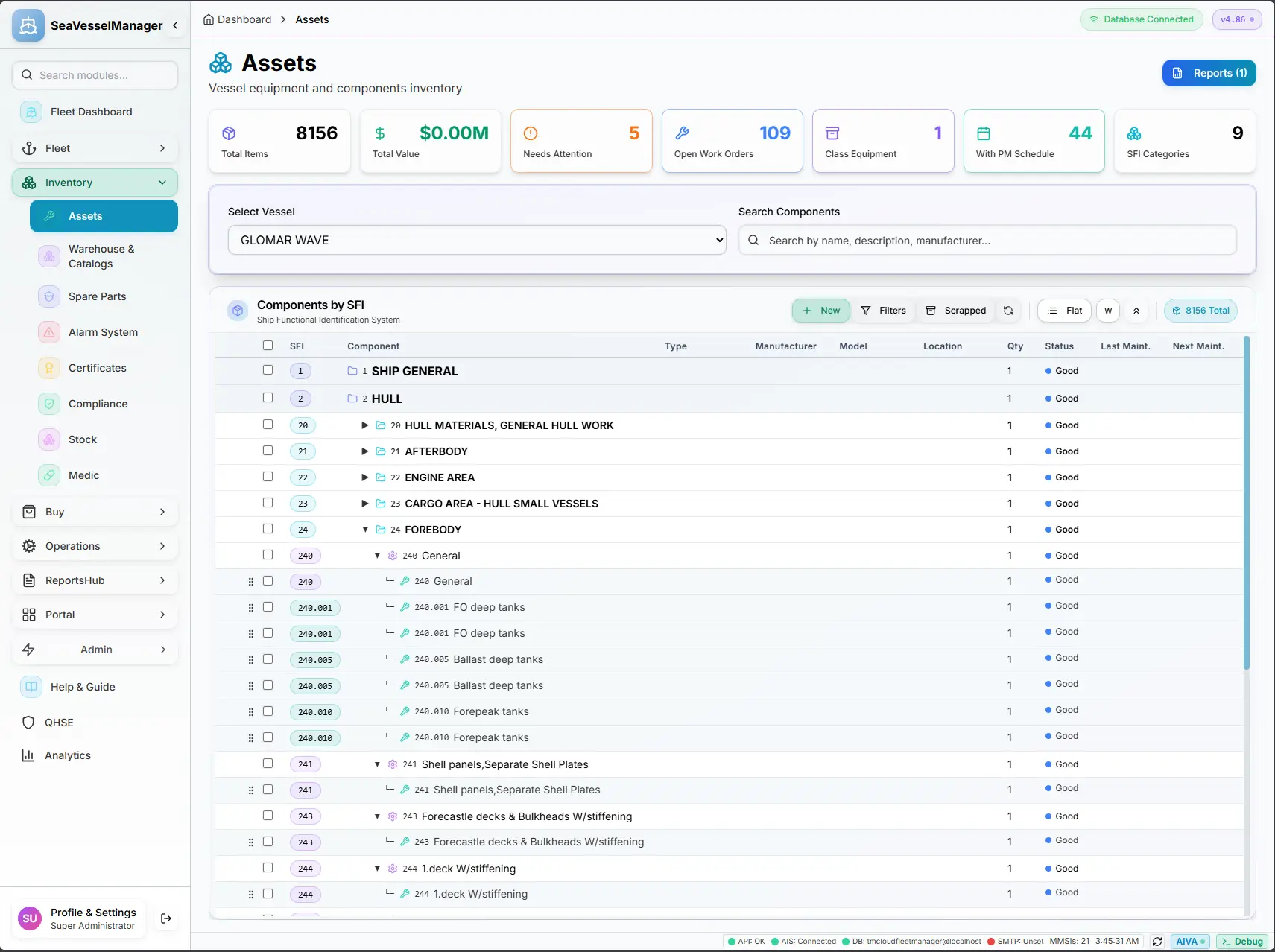
Task: Open Alarm System from sidebar
Action: [x=104, y=332]
